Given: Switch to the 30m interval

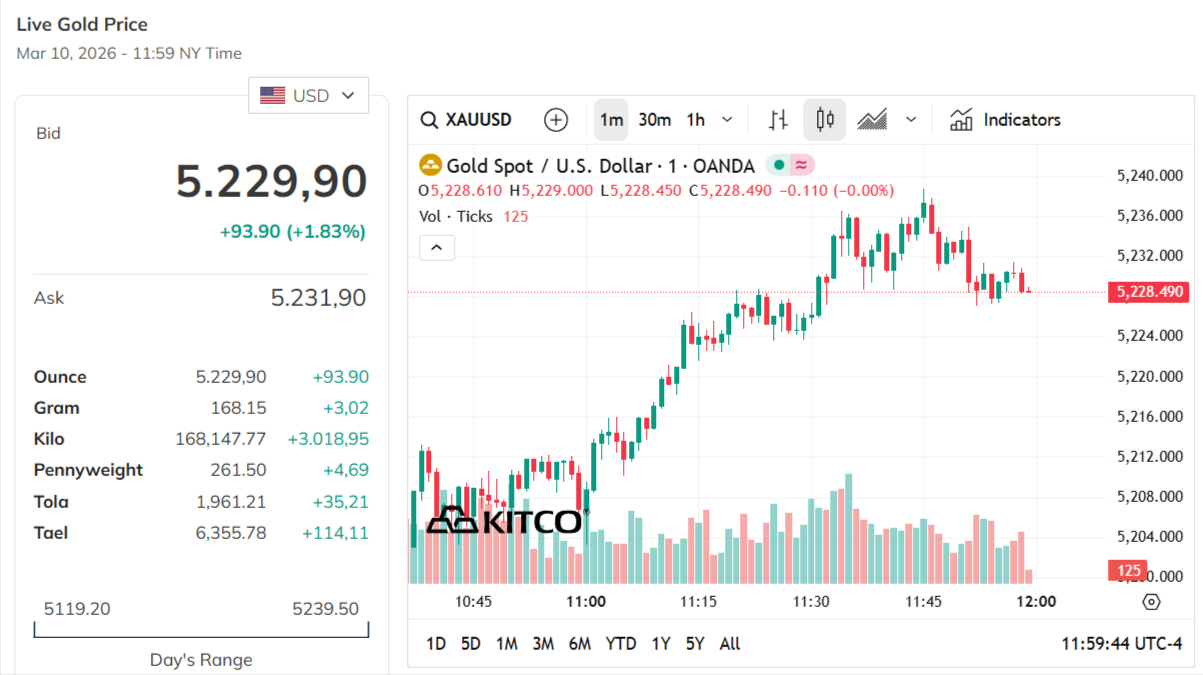Looking at the screenshot, I should [x=654, y=119].
